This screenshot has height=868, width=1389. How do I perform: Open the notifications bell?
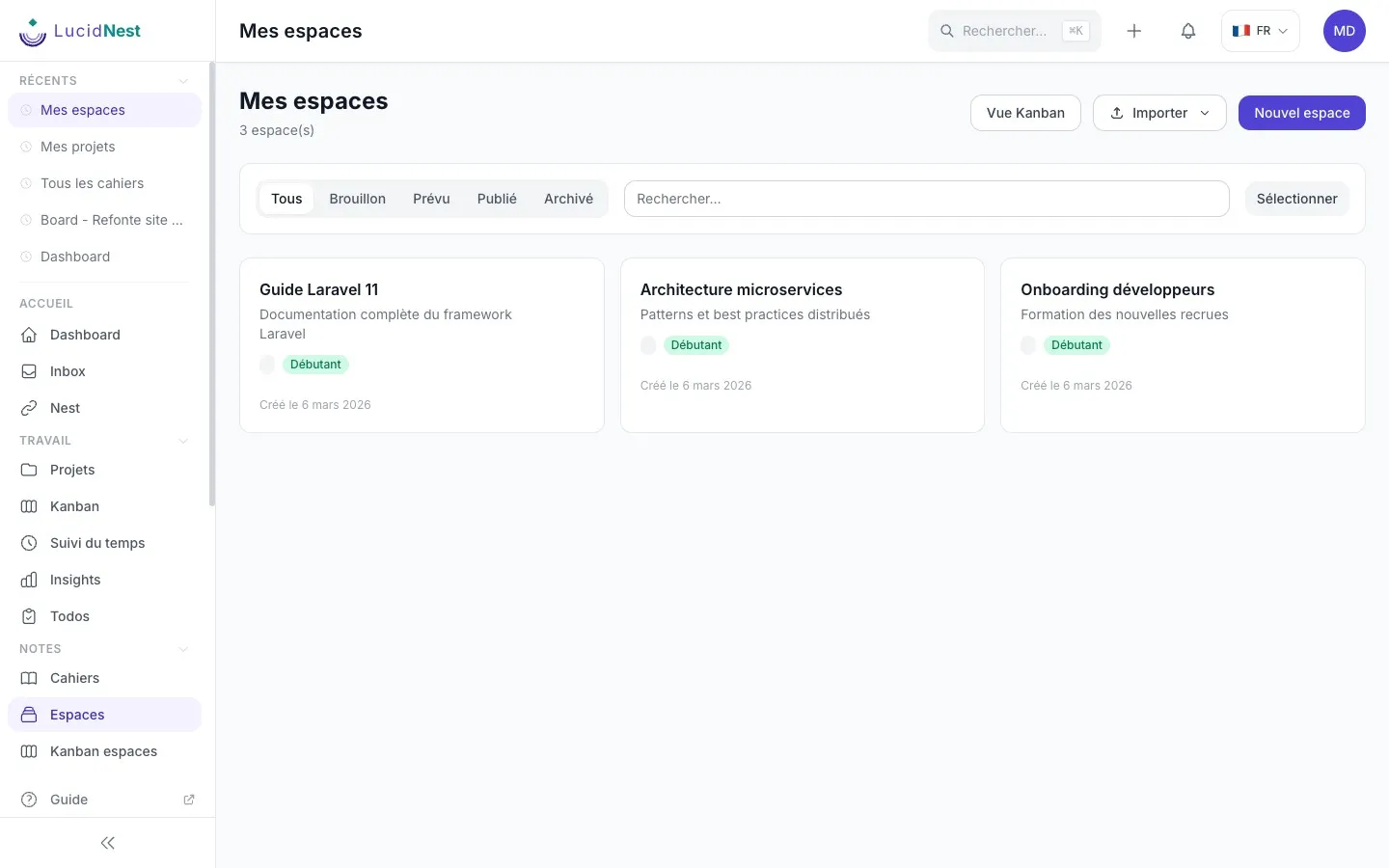(1188, 31)
